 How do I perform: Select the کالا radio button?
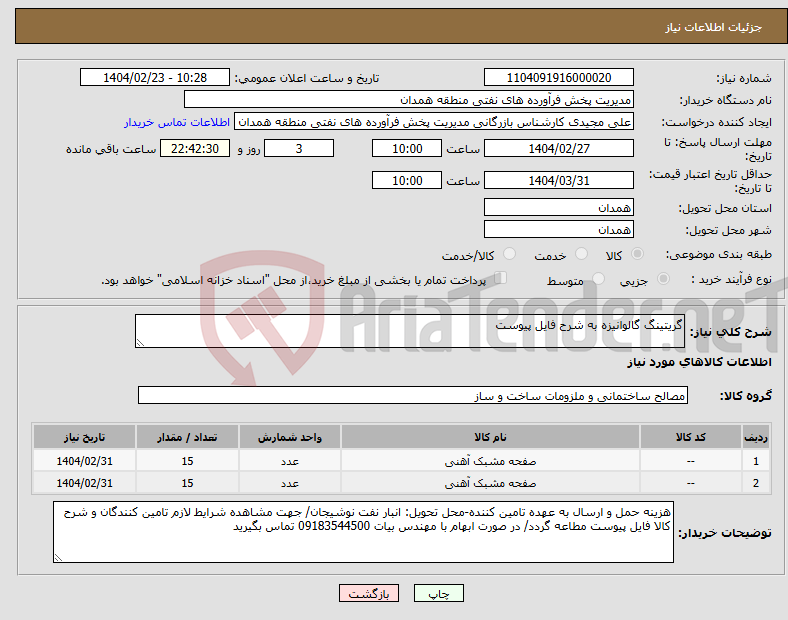point(637,254)
